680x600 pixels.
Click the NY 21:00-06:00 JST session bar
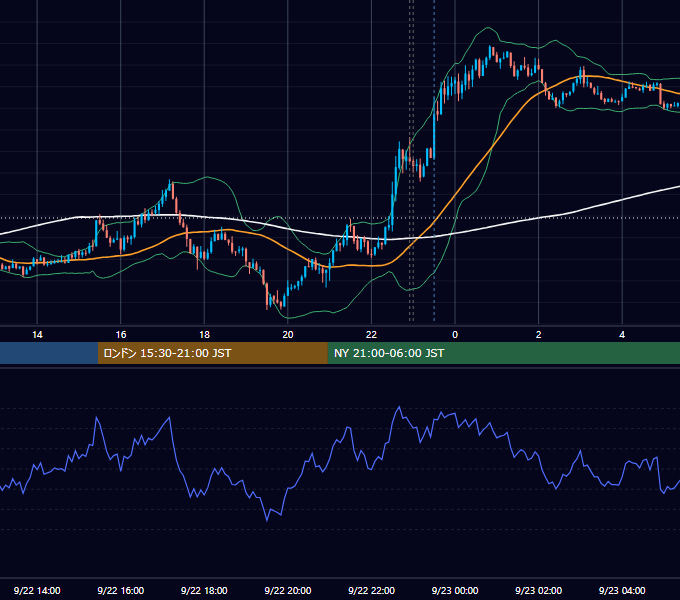[x=503, y=353]
